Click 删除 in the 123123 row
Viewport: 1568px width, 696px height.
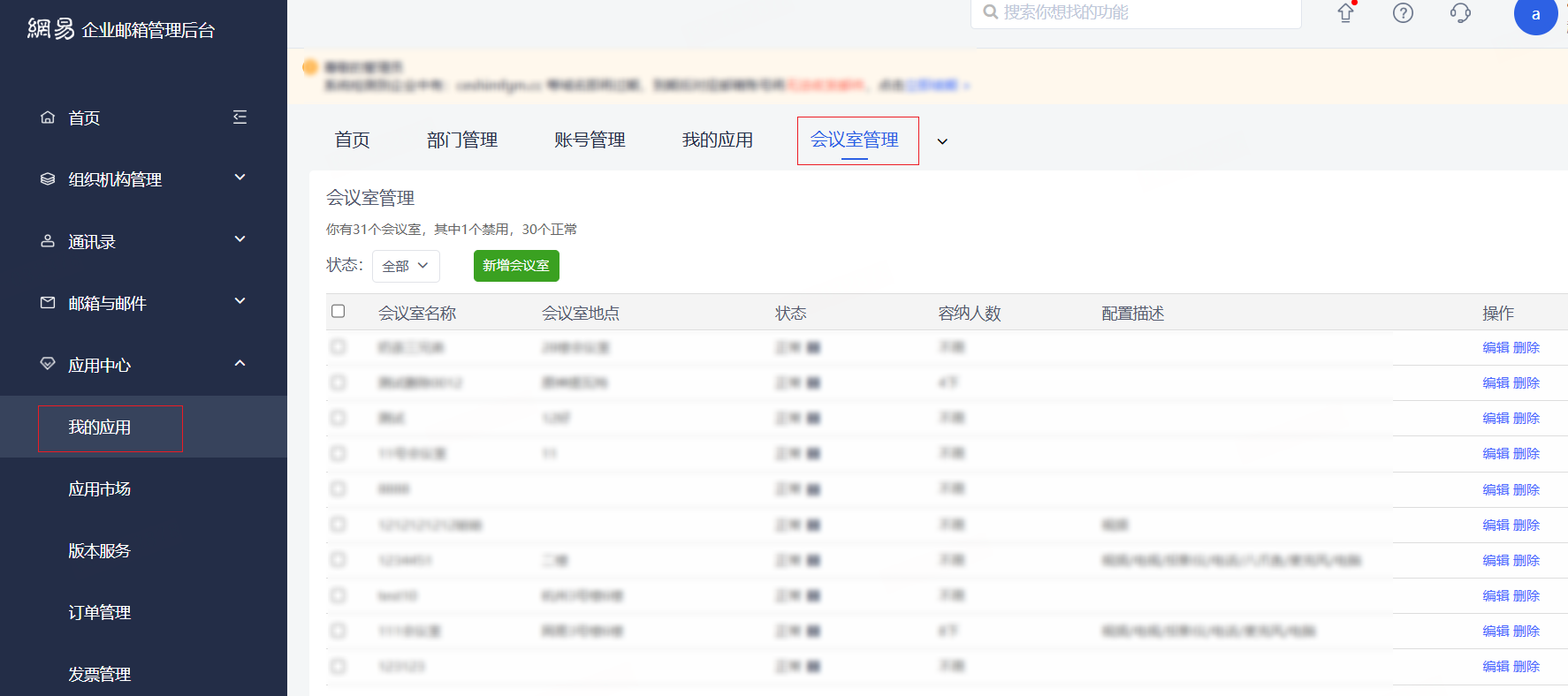1526,666
